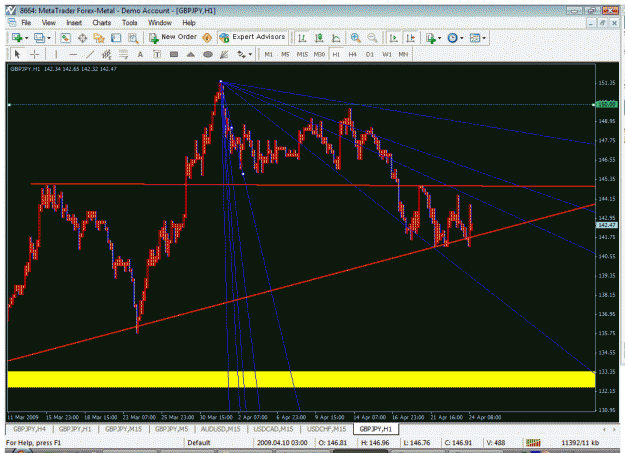The height and width of the screenshot is (453, 625).
Task: Select the Ellipse shape tool
Action: 208,54
